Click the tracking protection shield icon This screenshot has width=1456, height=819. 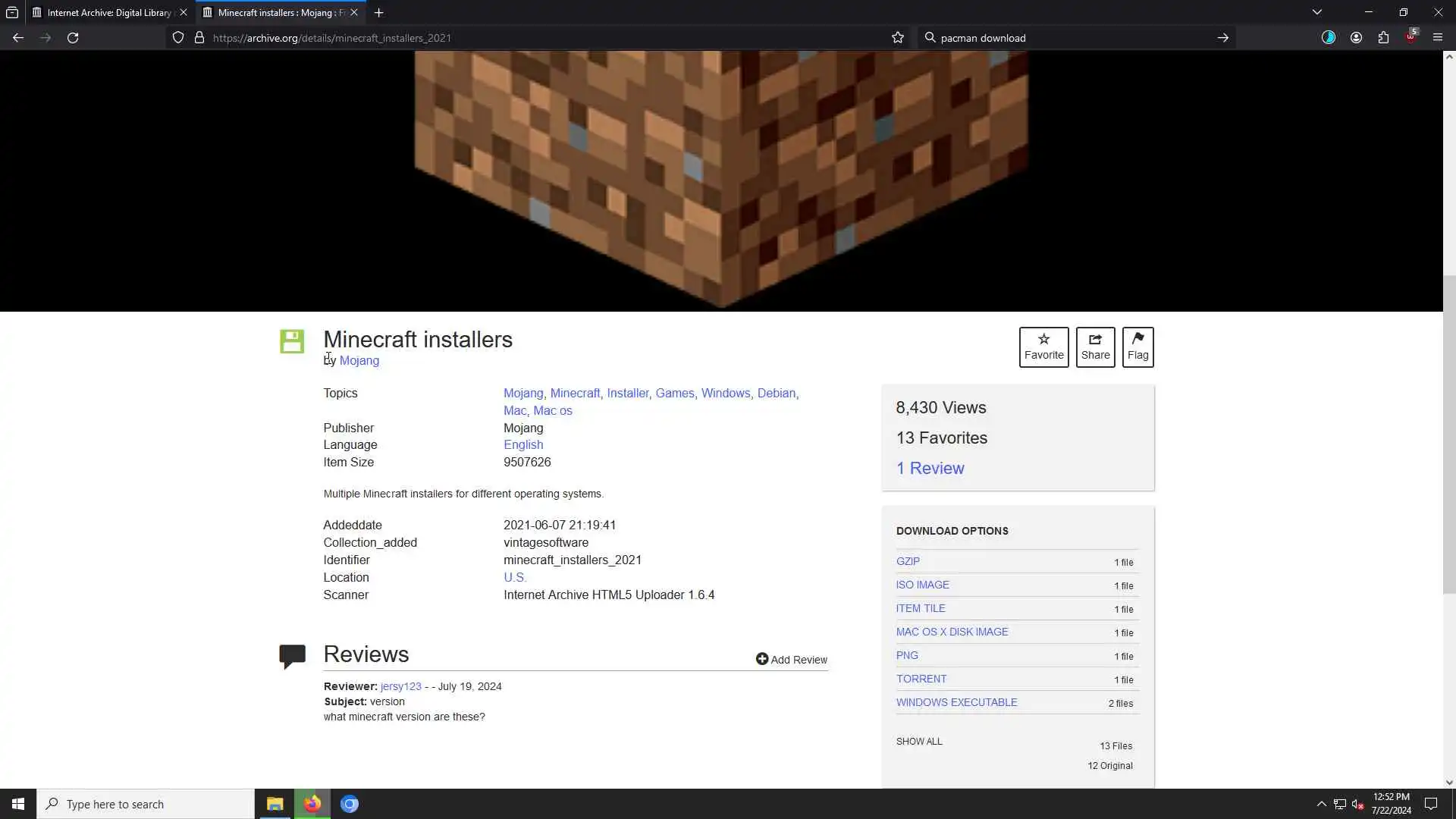click(178, 38)
